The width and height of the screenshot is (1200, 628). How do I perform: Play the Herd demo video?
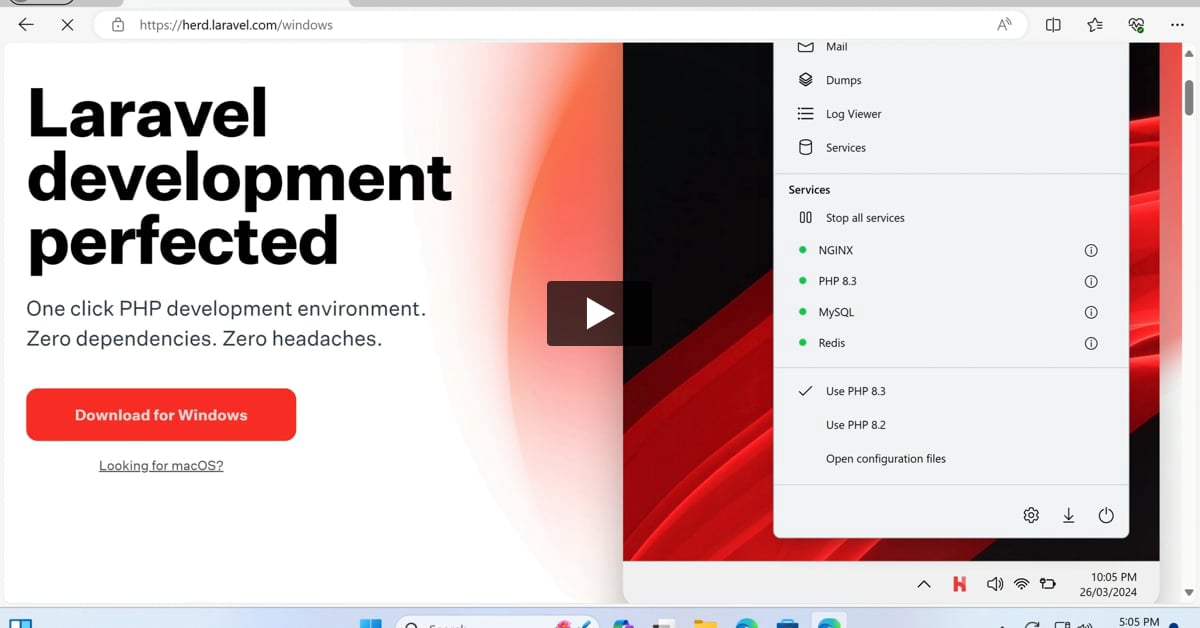(x=599, y=314)
